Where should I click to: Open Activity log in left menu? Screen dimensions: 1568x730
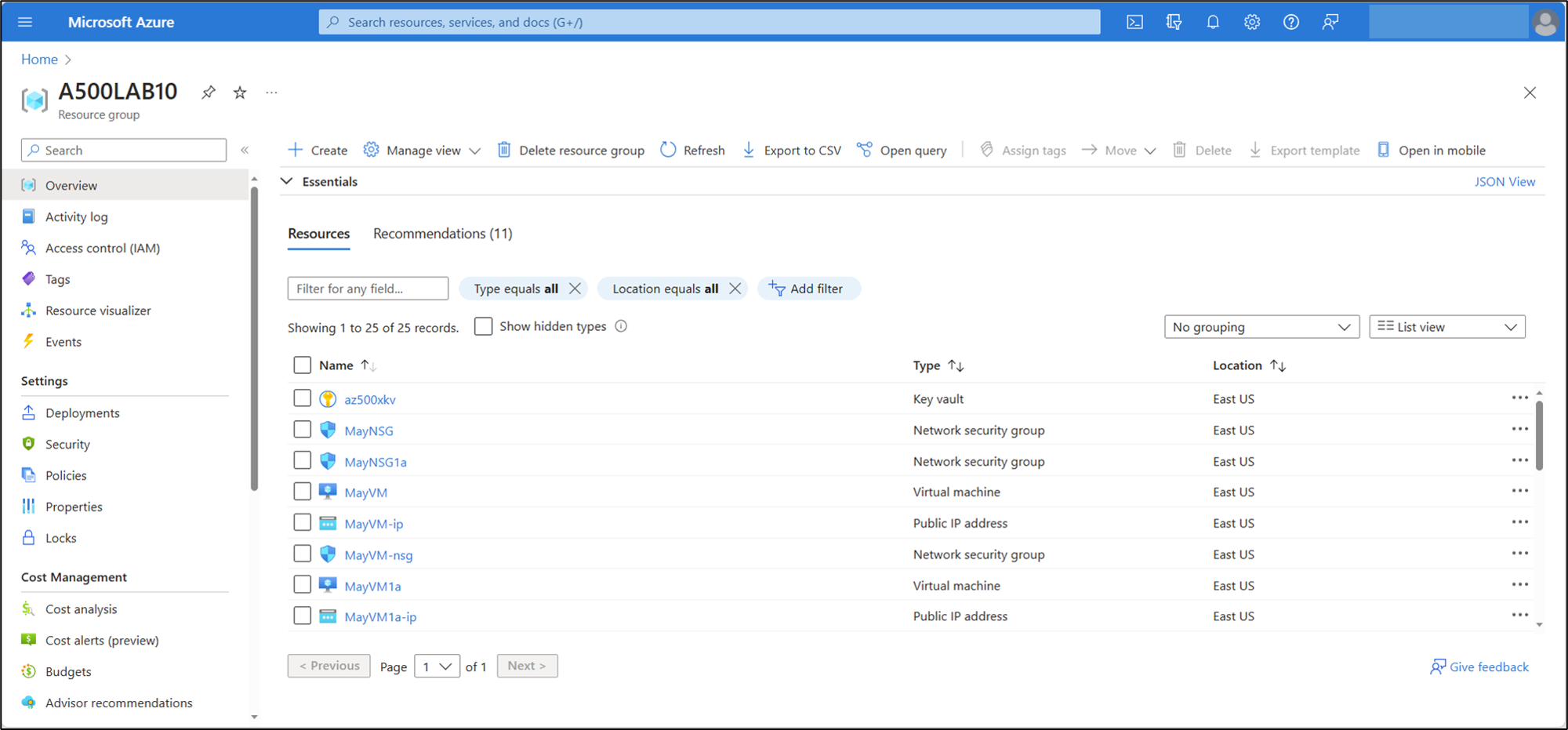click(x=77, y=216)
